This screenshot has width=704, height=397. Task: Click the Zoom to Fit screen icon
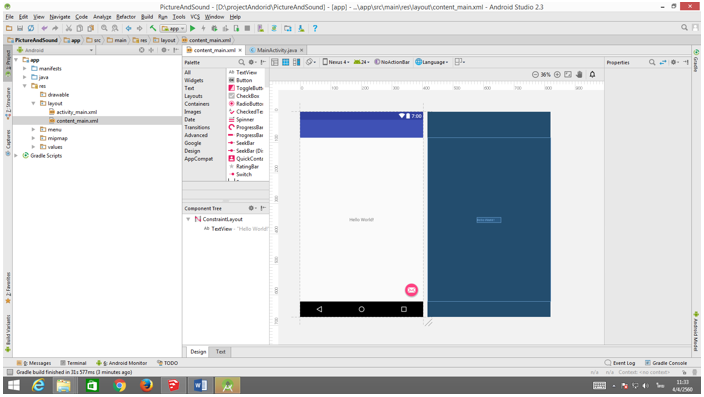pos(568,75)
